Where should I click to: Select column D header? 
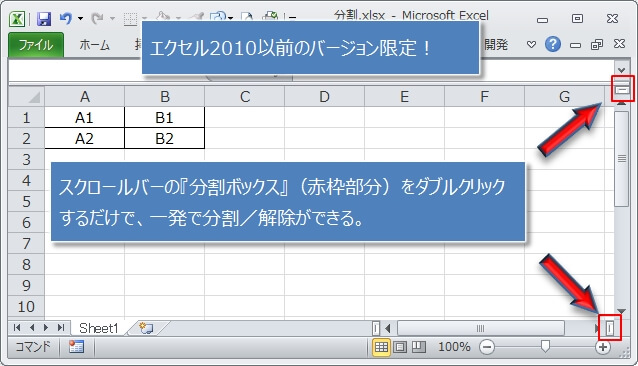324,97
